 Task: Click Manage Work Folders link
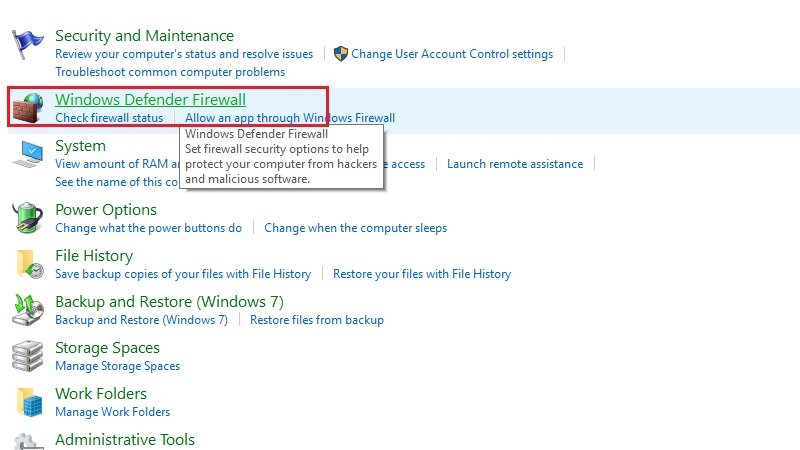click(x=113, y=412)
